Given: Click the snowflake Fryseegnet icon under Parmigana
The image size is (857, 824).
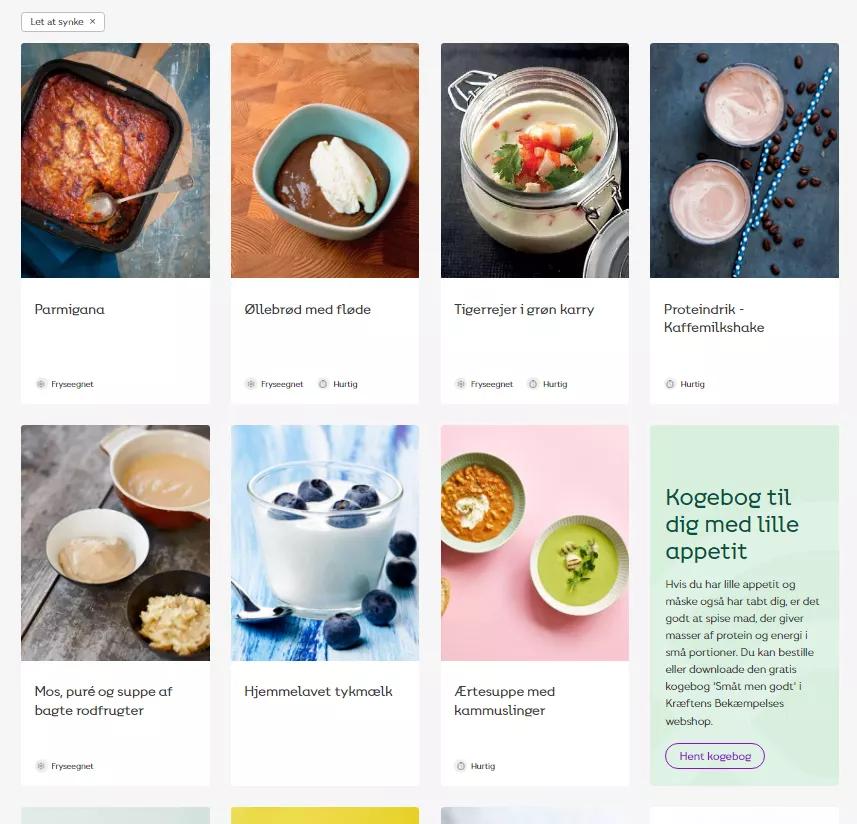Looking at the screenshot, I should click(x=41, y=384).
